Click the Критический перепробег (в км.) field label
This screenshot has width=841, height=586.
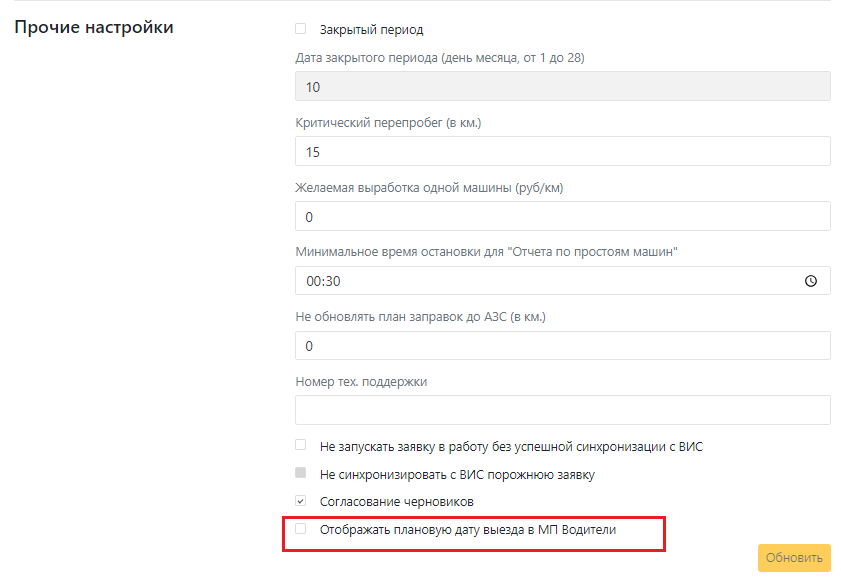388,123
